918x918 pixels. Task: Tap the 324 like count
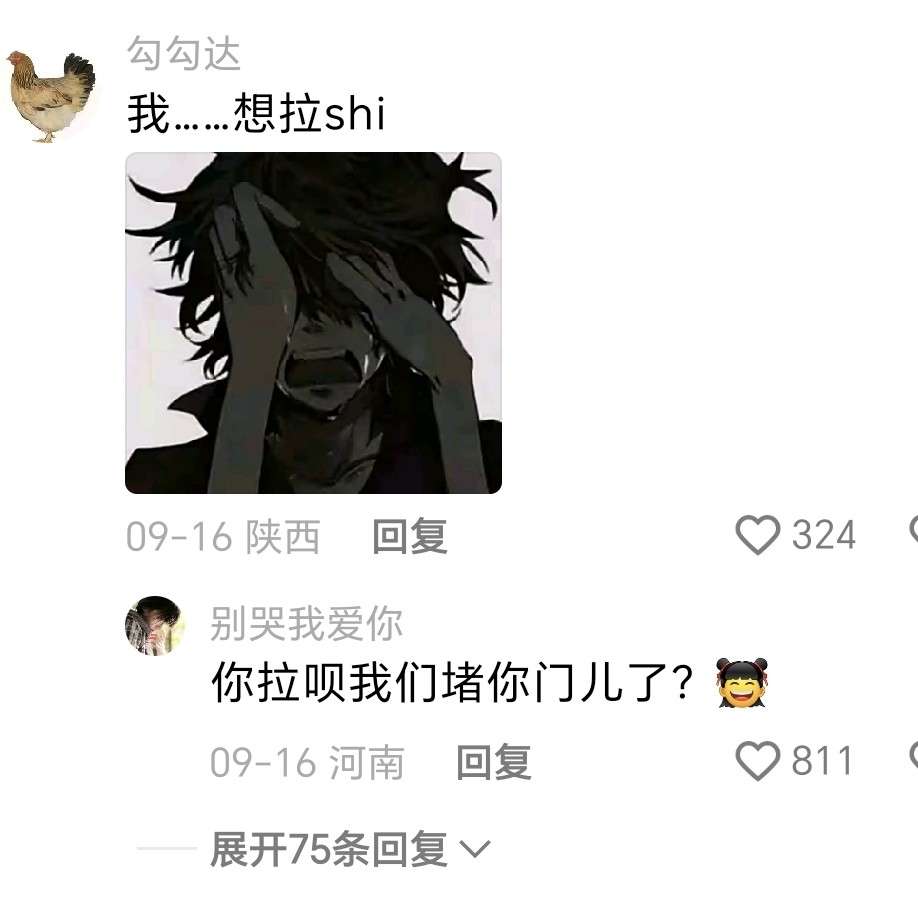[824, 535]
